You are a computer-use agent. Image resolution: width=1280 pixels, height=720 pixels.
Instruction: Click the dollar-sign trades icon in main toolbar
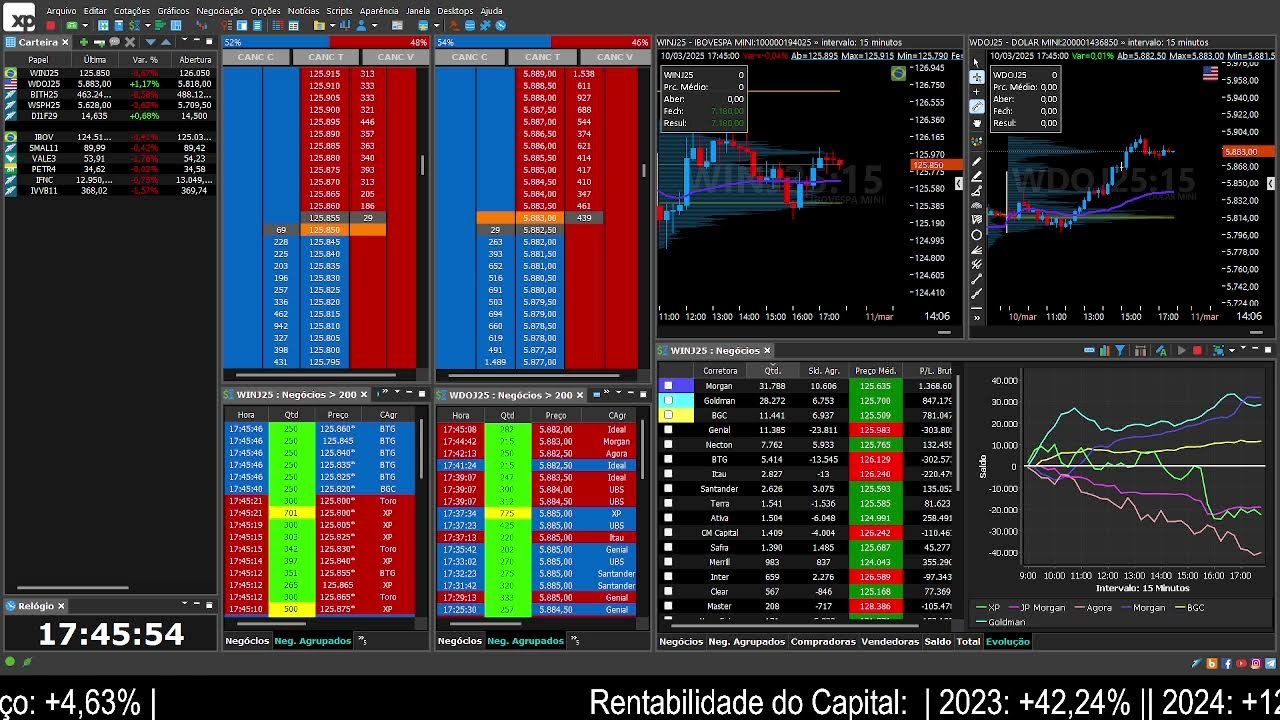click(x=134, y=25)
